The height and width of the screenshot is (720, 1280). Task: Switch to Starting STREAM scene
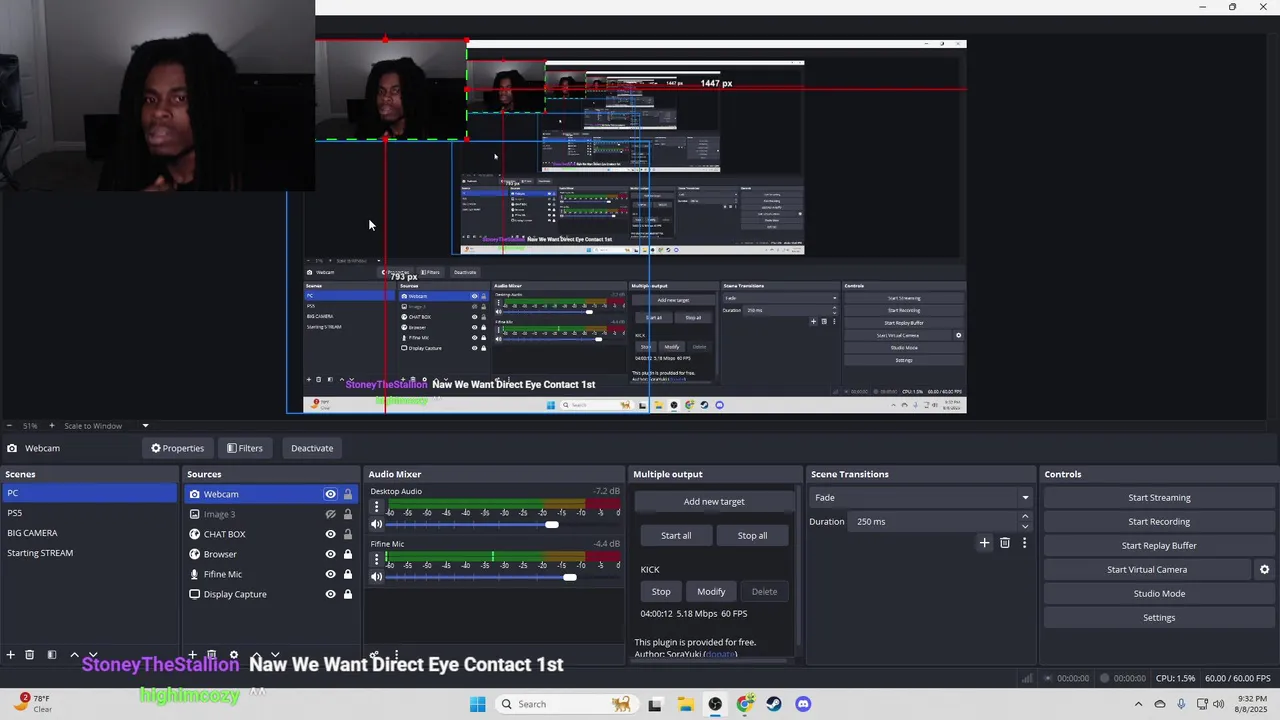(89, 553)
